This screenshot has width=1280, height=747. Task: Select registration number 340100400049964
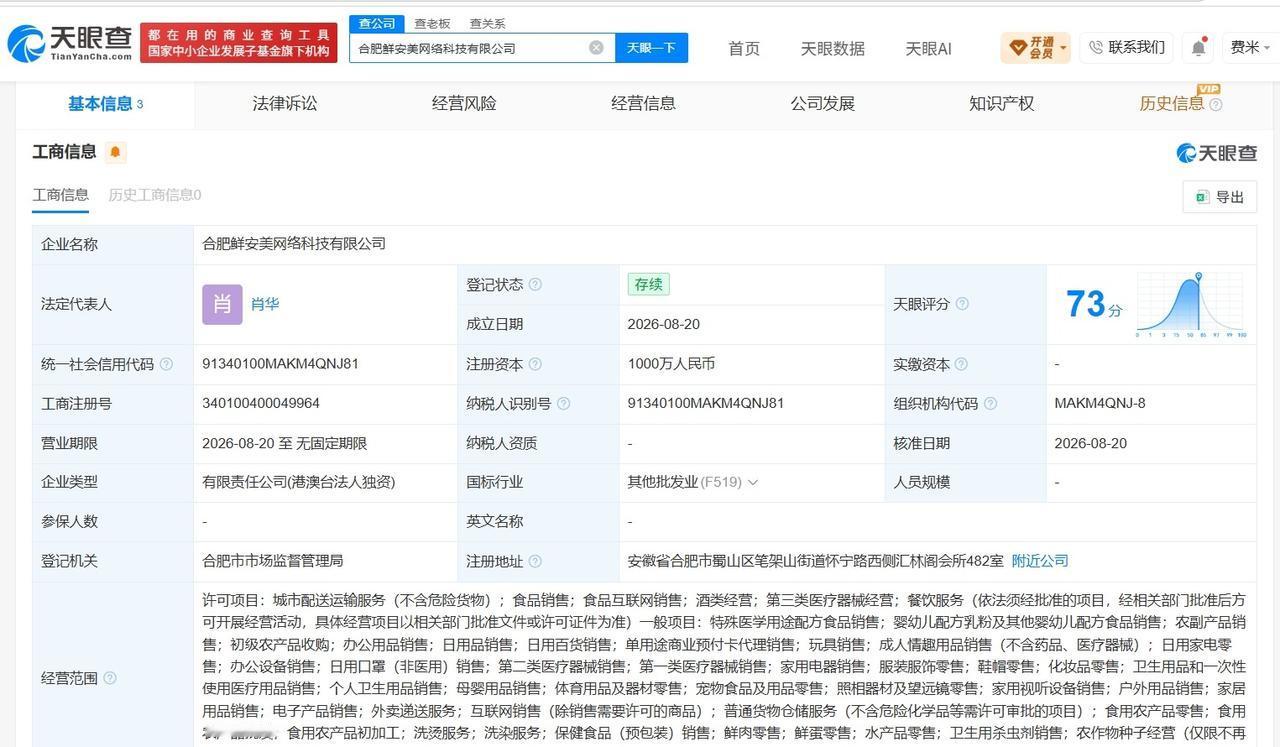261,403
